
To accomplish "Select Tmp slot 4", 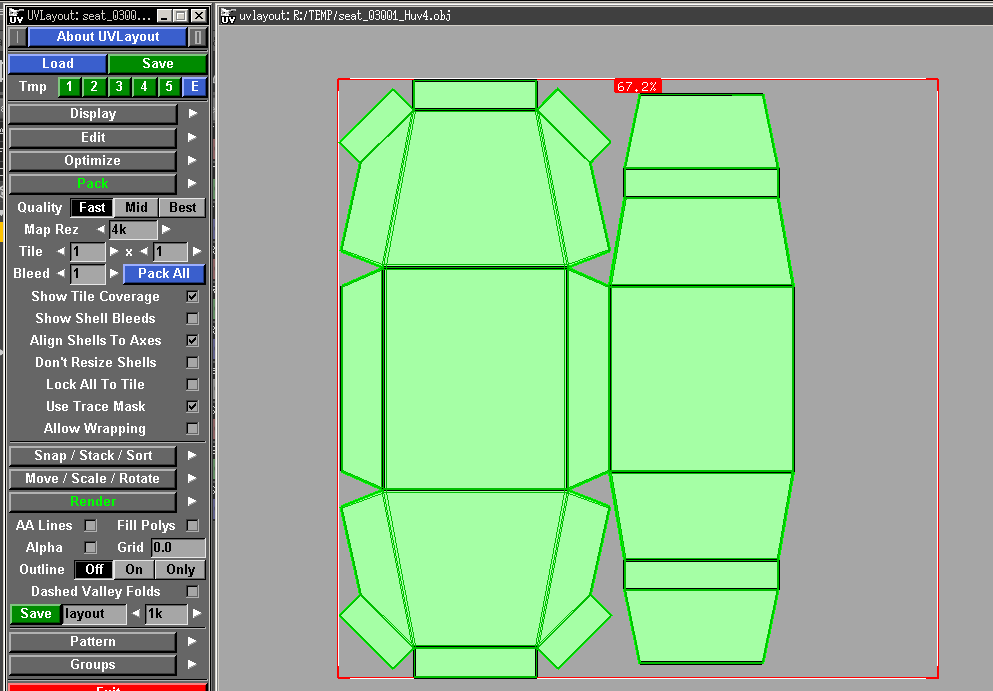I will [x=144, y=86].
